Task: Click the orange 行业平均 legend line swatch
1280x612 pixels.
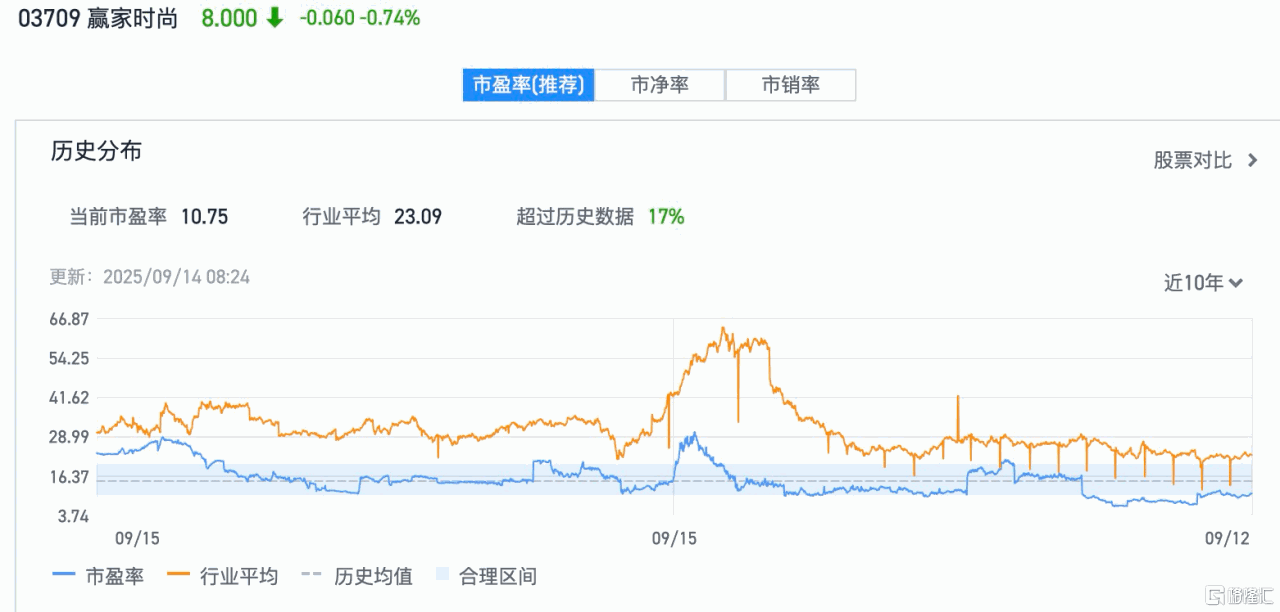Action: (x=180, y=576)
